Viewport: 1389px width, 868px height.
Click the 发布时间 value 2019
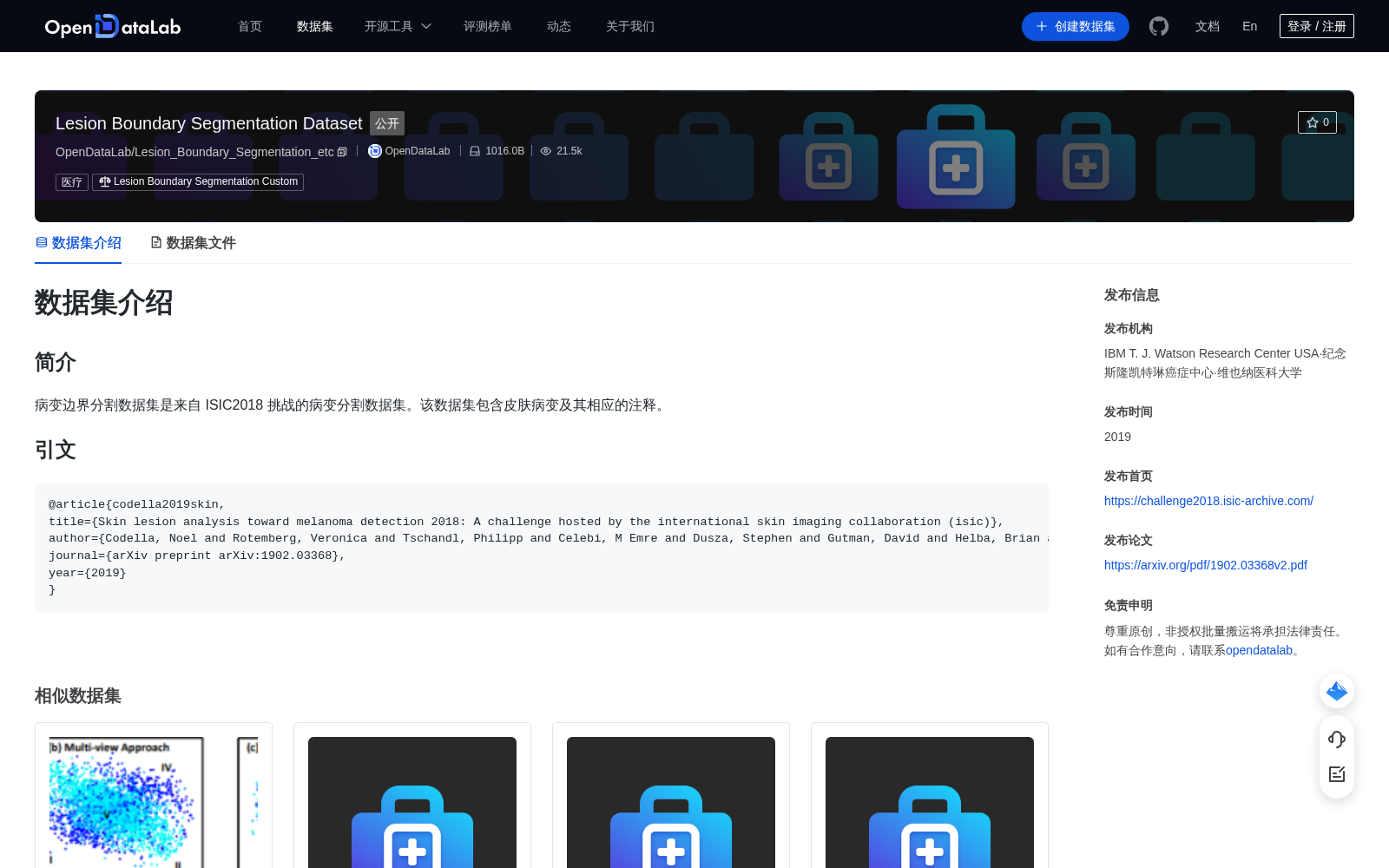[1117, 437]
